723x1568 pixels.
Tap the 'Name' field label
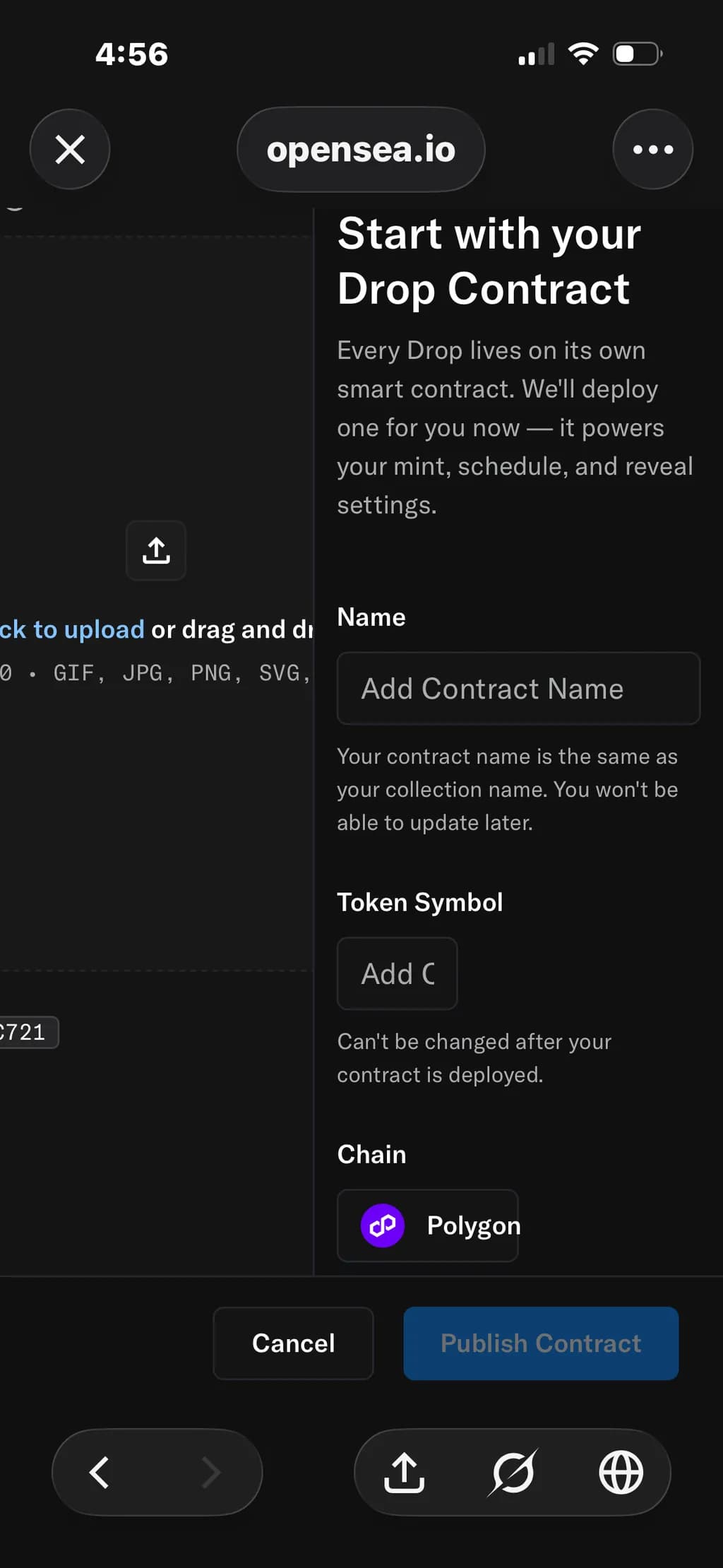tap(371, 617)
